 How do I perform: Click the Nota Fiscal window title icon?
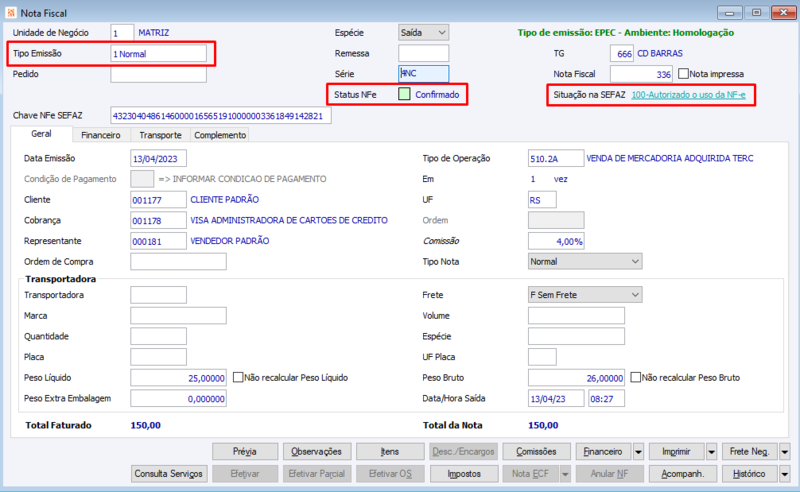[x=11, y=13]
